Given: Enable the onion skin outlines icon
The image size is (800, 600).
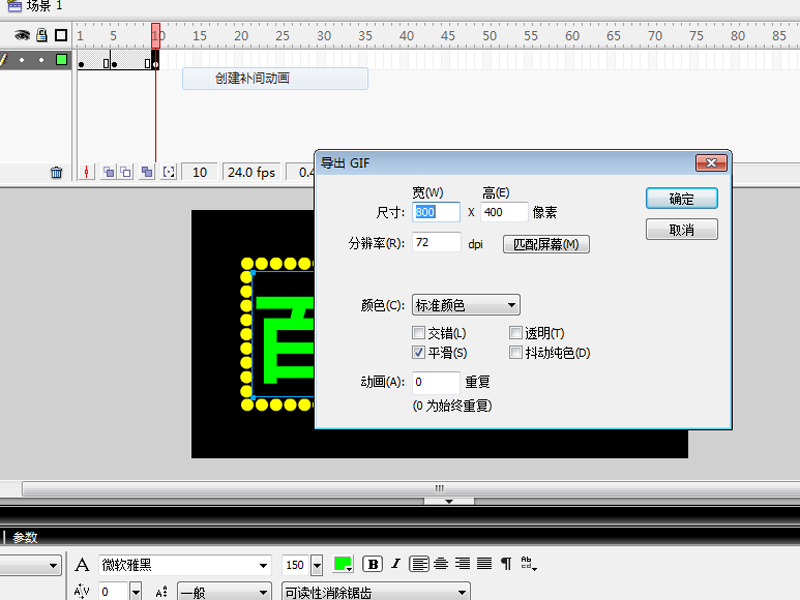Looking at the screenshot, I should coord(126,172).
